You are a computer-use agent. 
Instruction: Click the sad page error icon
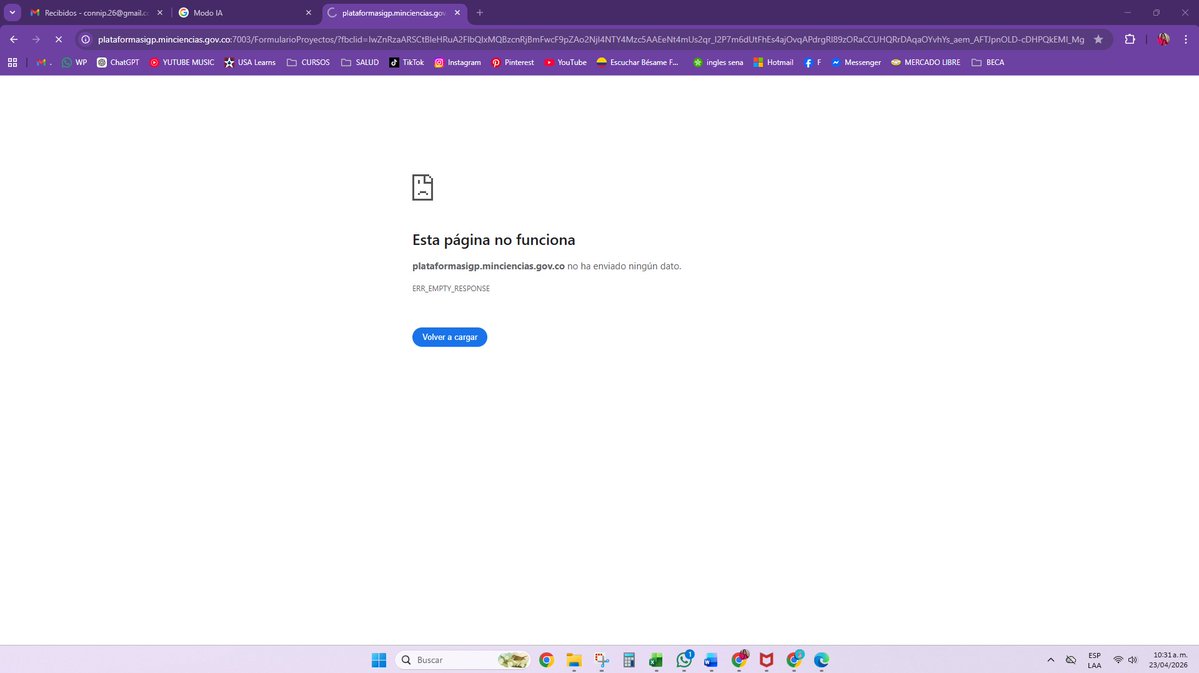422,187
